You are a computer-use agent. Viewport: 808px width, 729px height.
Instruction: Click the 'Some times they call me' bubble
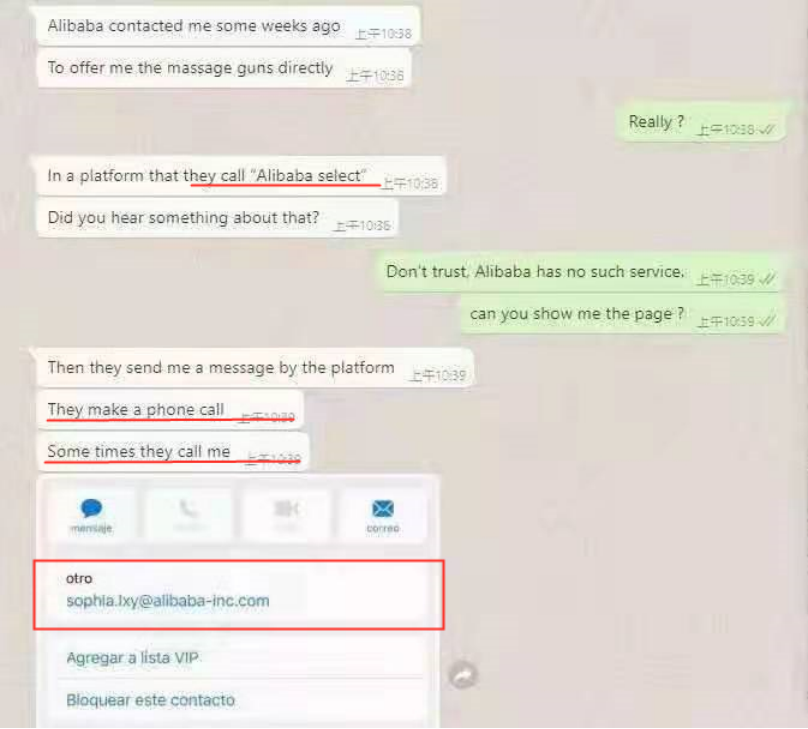(x=173, y=452)
